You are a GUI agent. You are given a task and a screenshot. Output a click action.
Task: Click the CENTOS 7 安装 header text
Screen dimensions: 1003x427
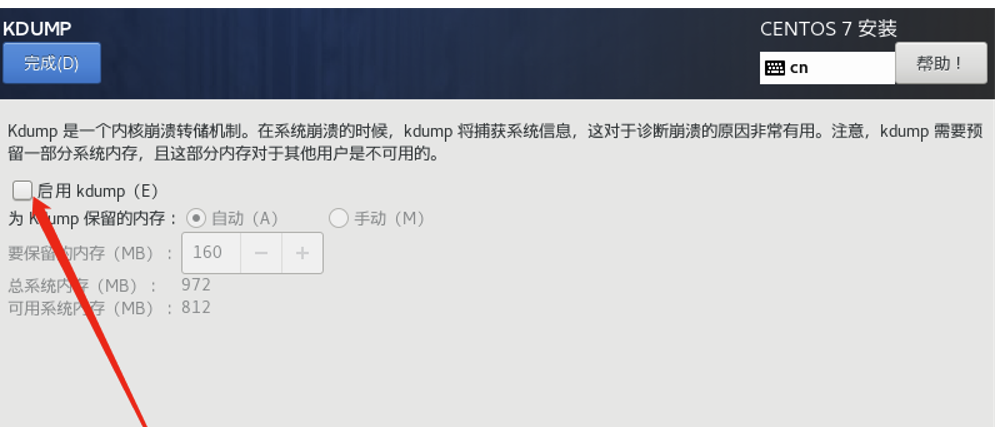[x=828, y=29]
